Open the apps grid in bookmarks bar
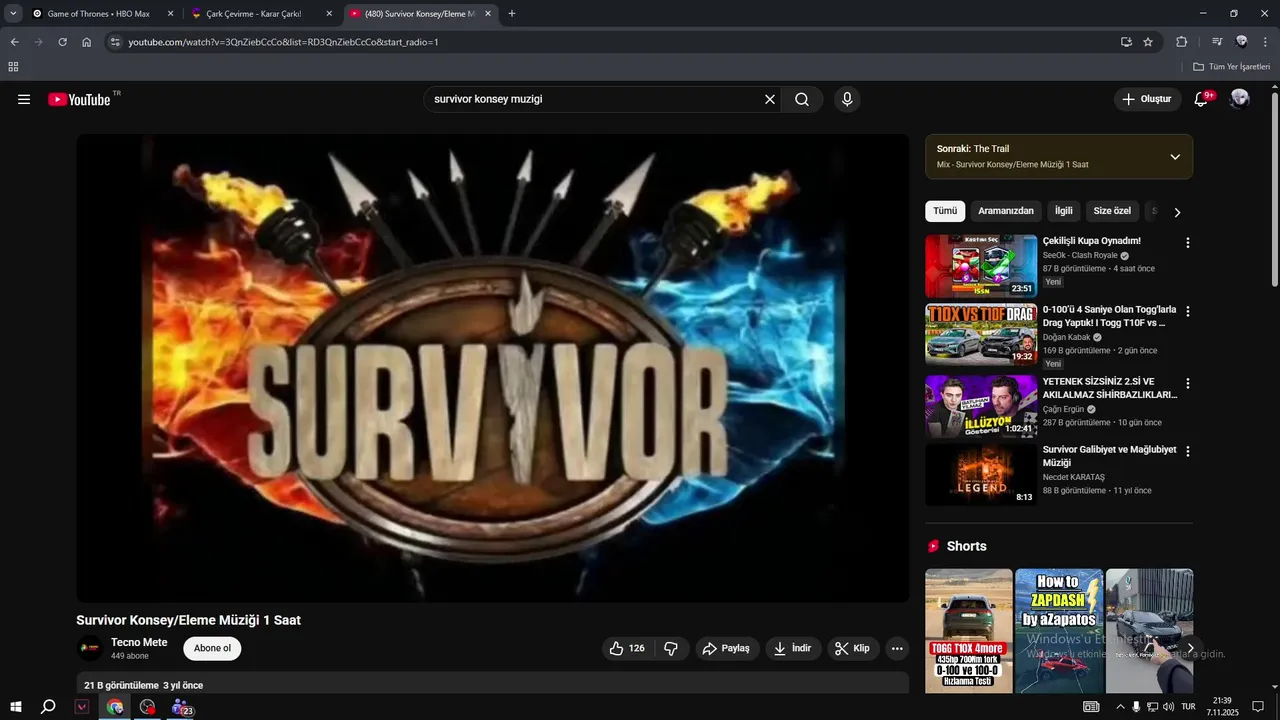The image size is (1280, 720). [13, 67]
